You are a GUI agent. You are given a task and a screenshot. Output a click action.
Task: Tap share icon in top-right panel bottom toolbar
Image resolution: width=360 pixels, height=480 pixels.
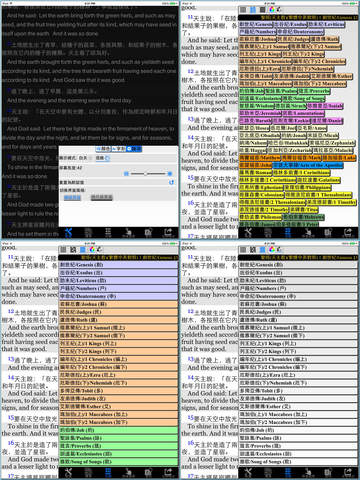(348, 233)
